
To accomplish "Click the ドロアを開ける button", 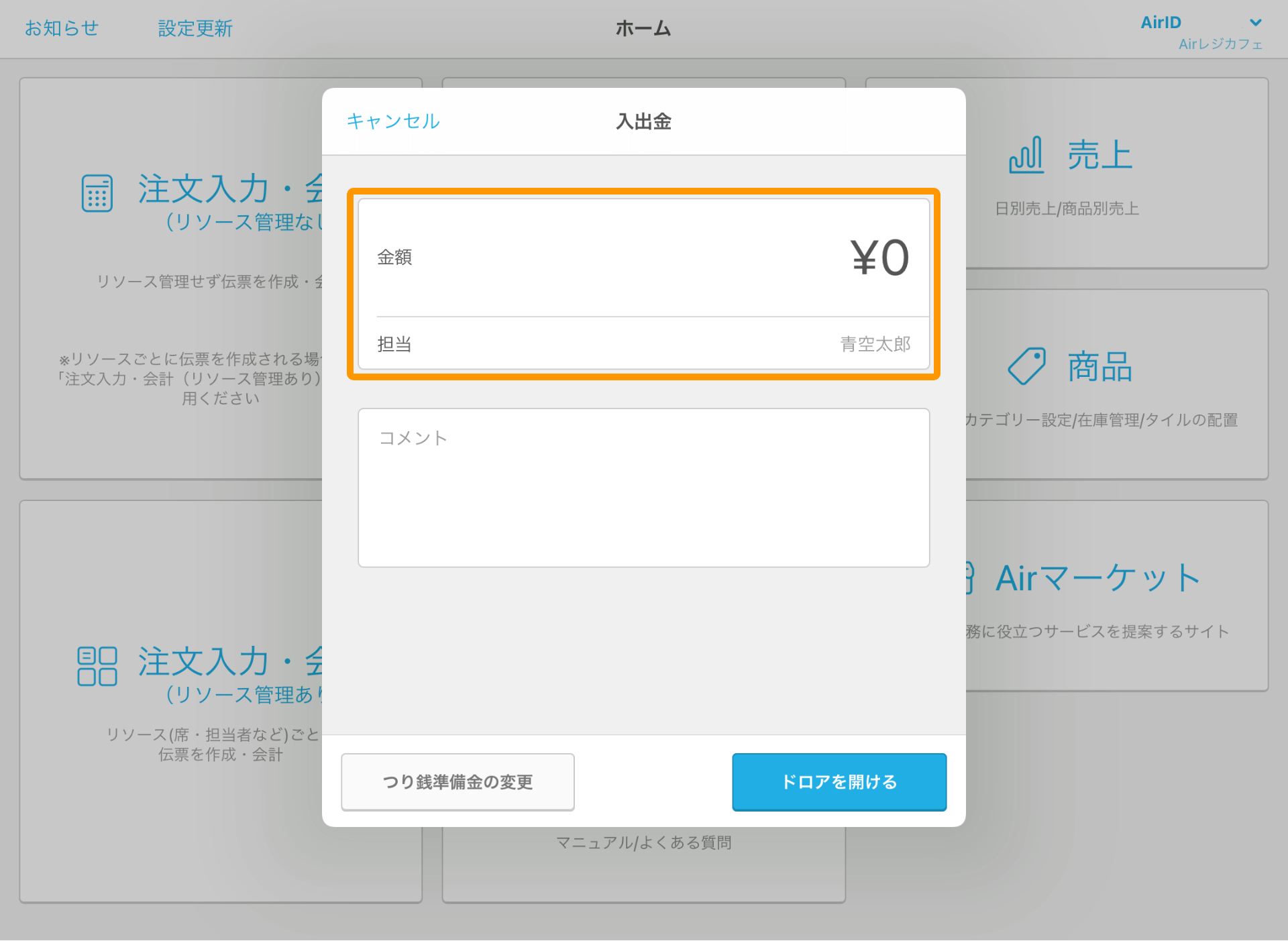I will point(839,782).
